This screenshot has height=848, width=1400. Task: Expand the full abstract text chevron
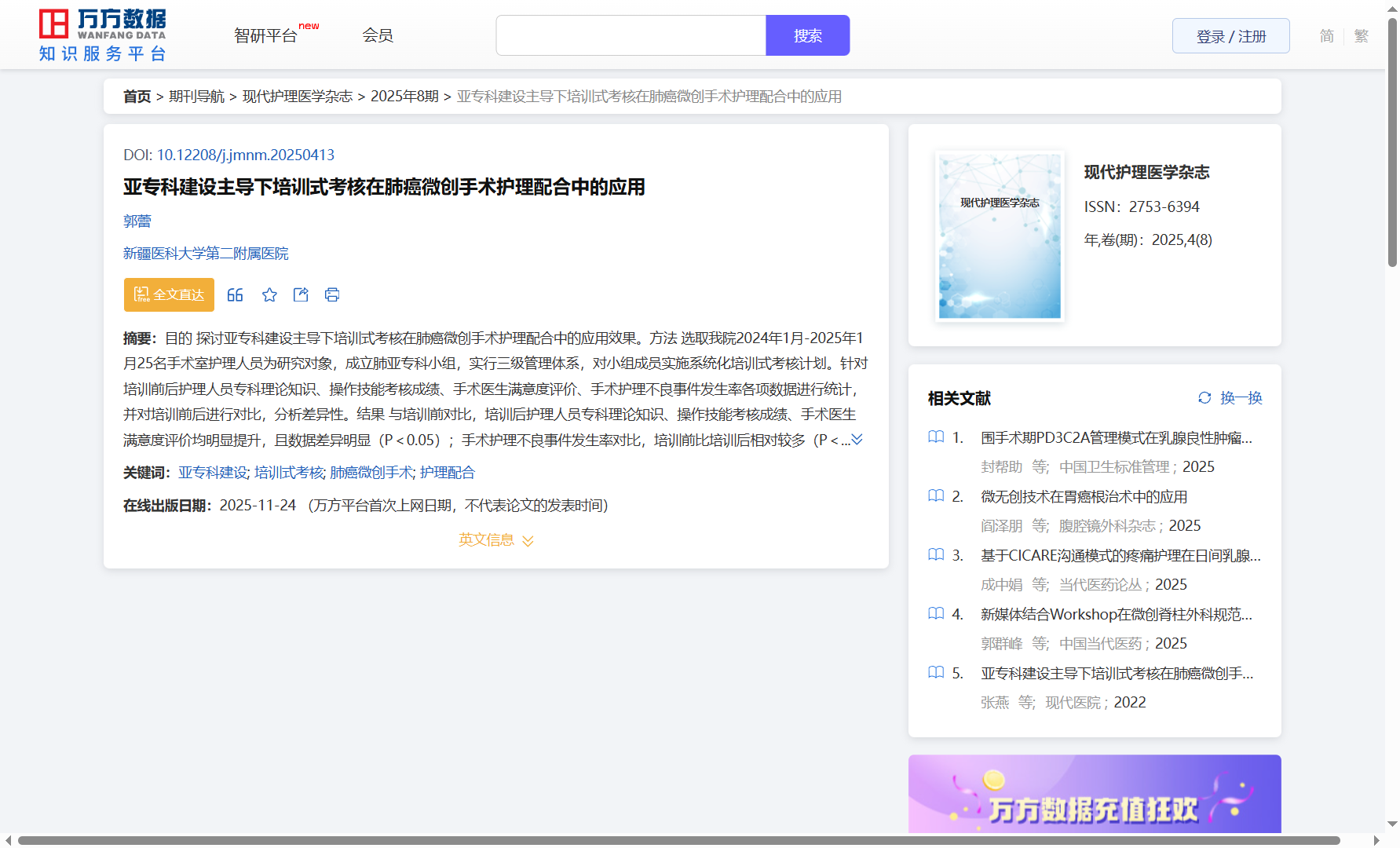tap(857, 440)
